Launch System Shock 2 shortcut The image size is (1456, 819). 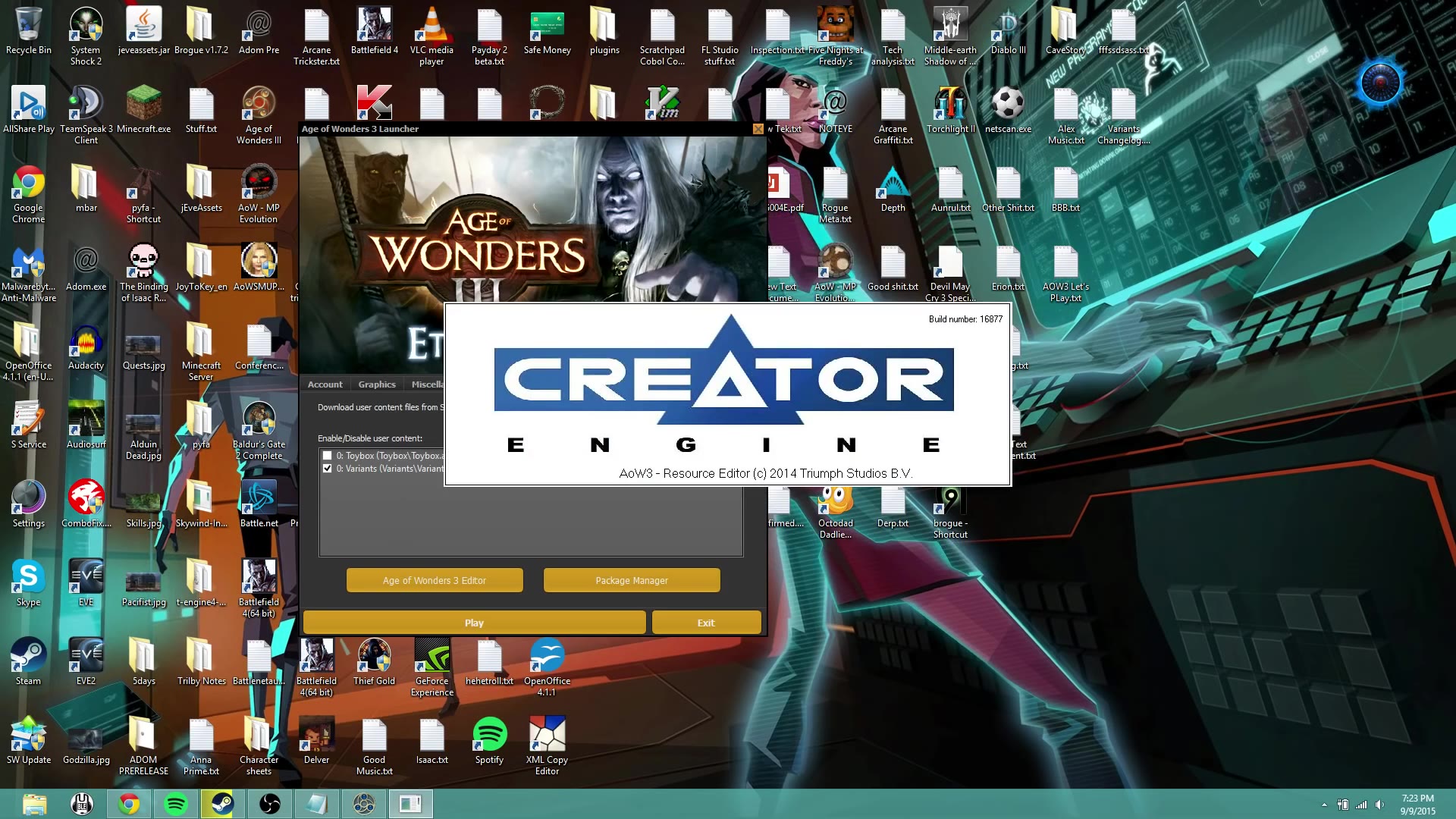(x=86, y=36)
